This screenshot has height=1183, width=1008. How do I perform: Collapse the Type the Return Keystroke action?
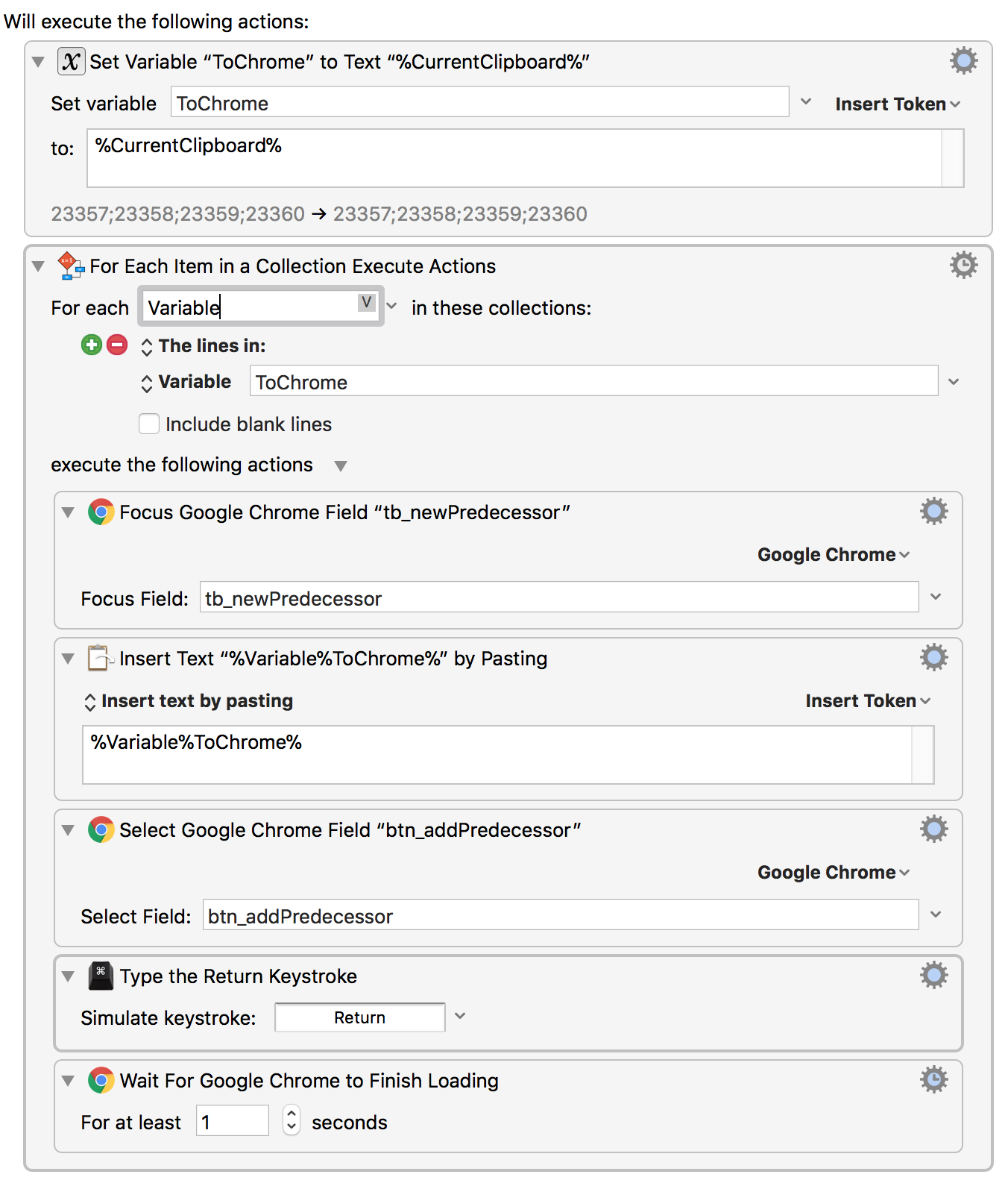pos(68,976)
